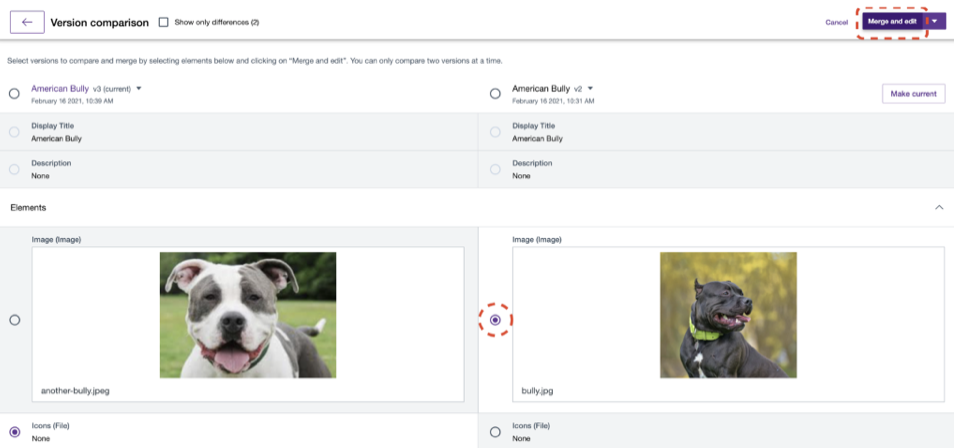
Task: Select the right Description radio button
Action: [495, 169]
